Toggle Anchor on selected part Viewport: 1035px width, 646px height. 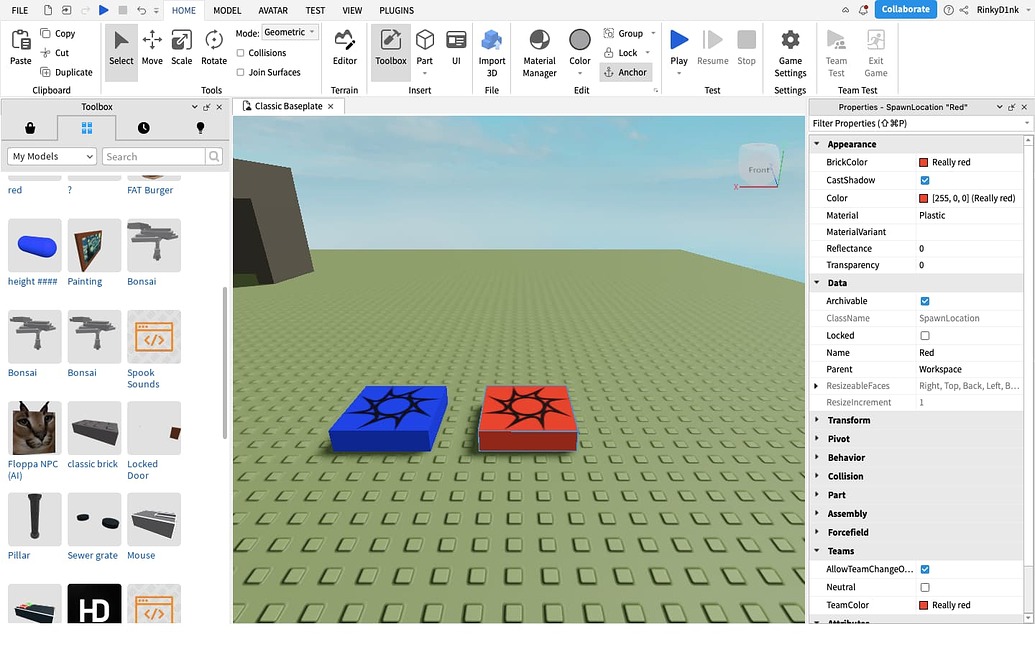coord(626,72)
